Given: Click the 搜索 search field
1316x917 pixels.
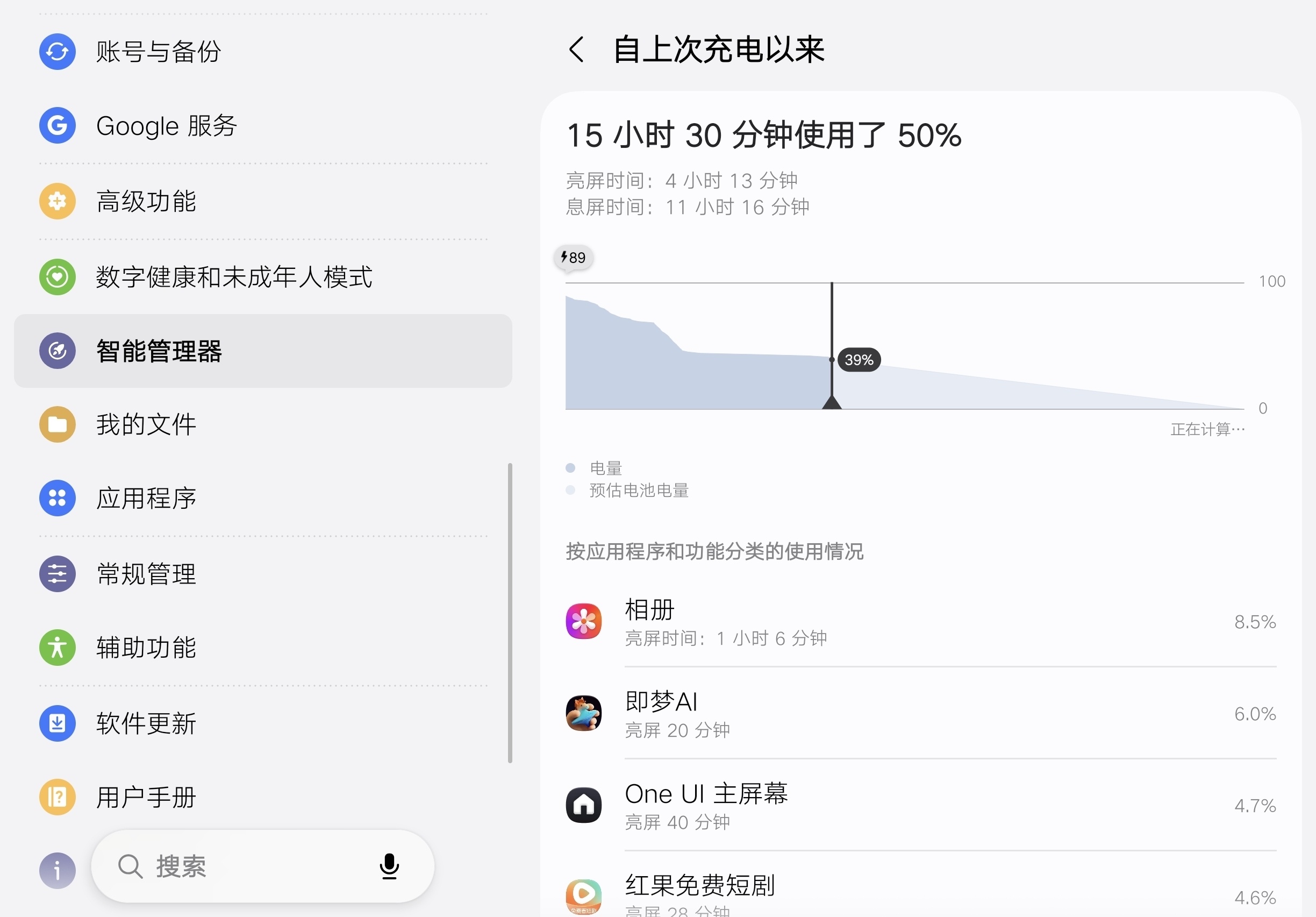Looking at the screenshot, I should pyautogui.click(x=262, y=866).
